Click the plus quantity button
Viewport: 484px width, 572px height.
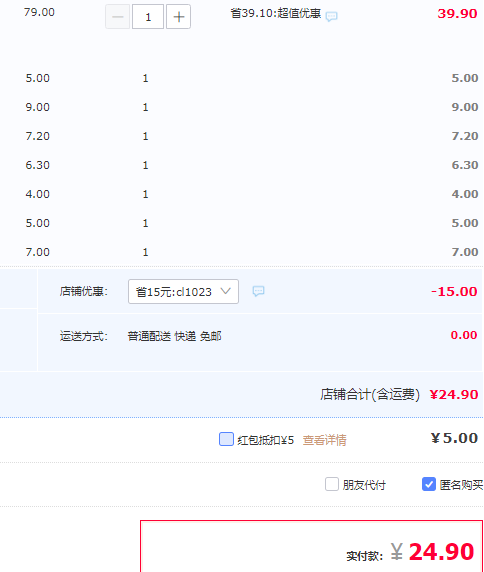click(x=178, y=17)
